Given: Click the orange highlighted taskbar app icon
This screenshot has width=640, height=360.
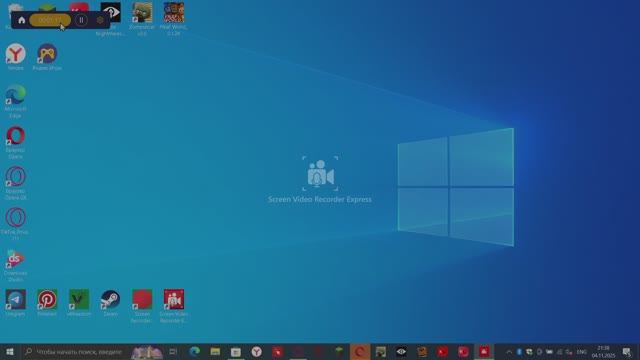Looking at the screenshot, I should (x=360, y=351).
